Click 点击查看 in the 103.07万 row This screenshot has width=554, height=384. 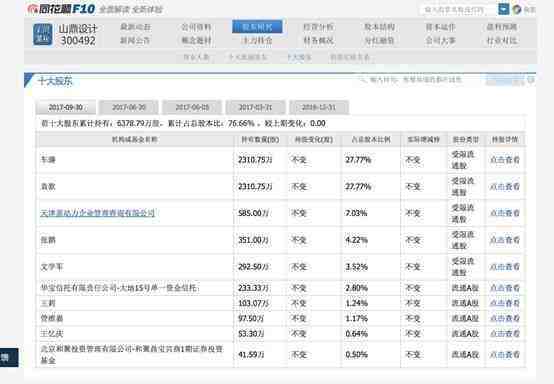[505, 303]
